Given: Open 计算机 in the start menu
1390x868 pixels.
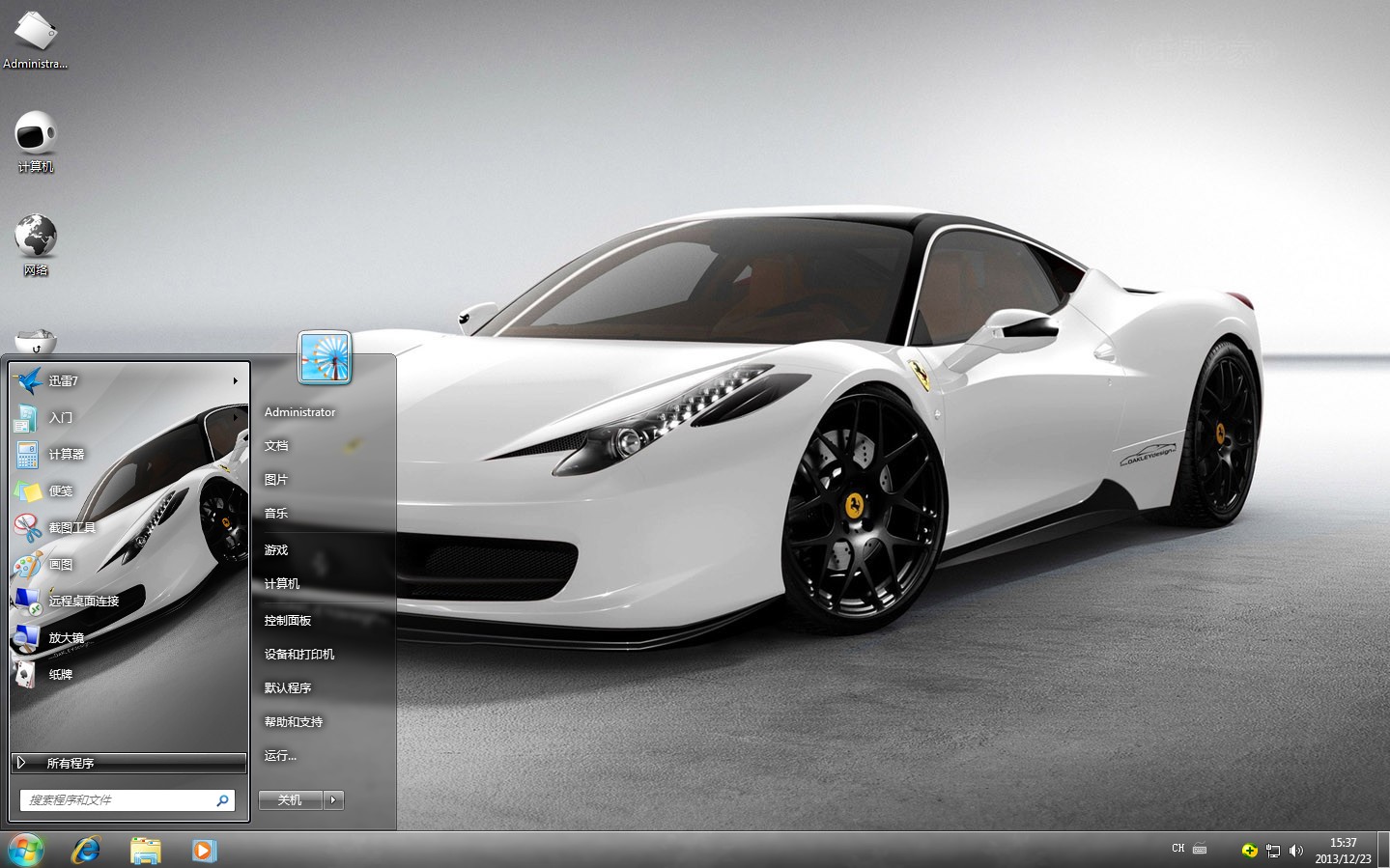Looking at the screenshot, I should coord(282,584).
